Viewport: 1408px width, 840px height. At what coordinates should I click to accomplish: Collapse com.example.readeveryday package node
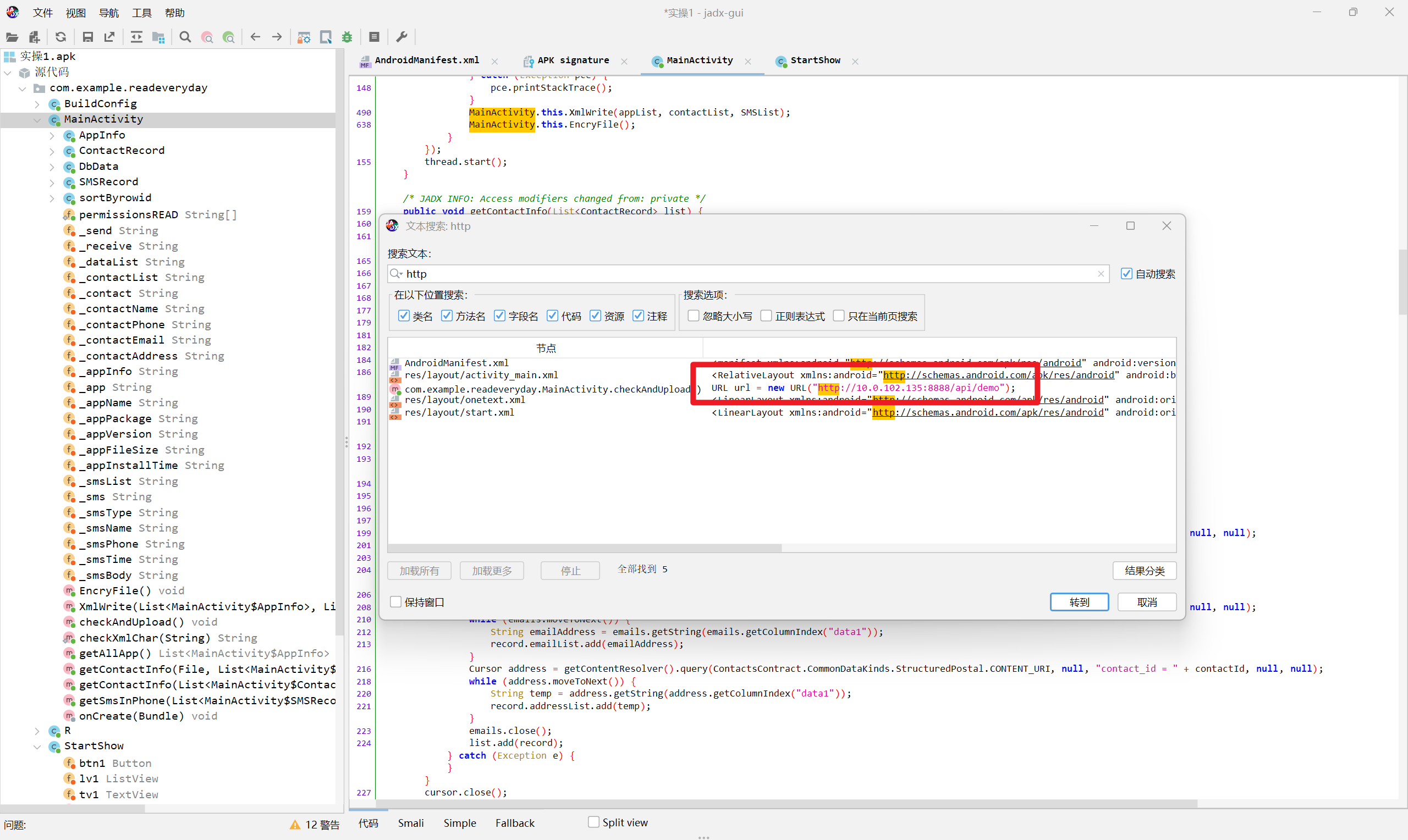tap(23, 89)
